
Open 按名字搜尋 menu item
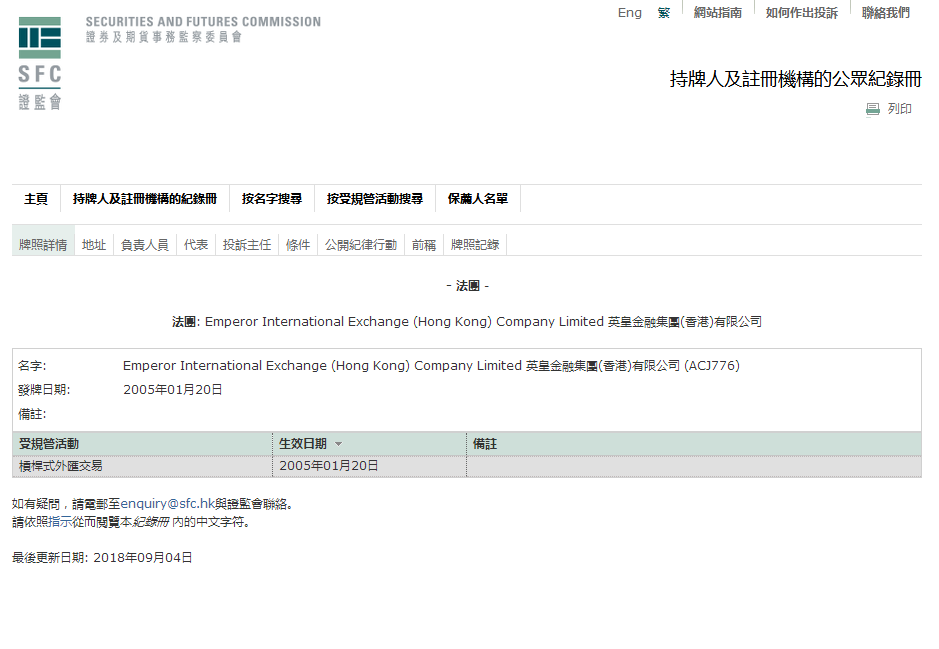point(272,199)
